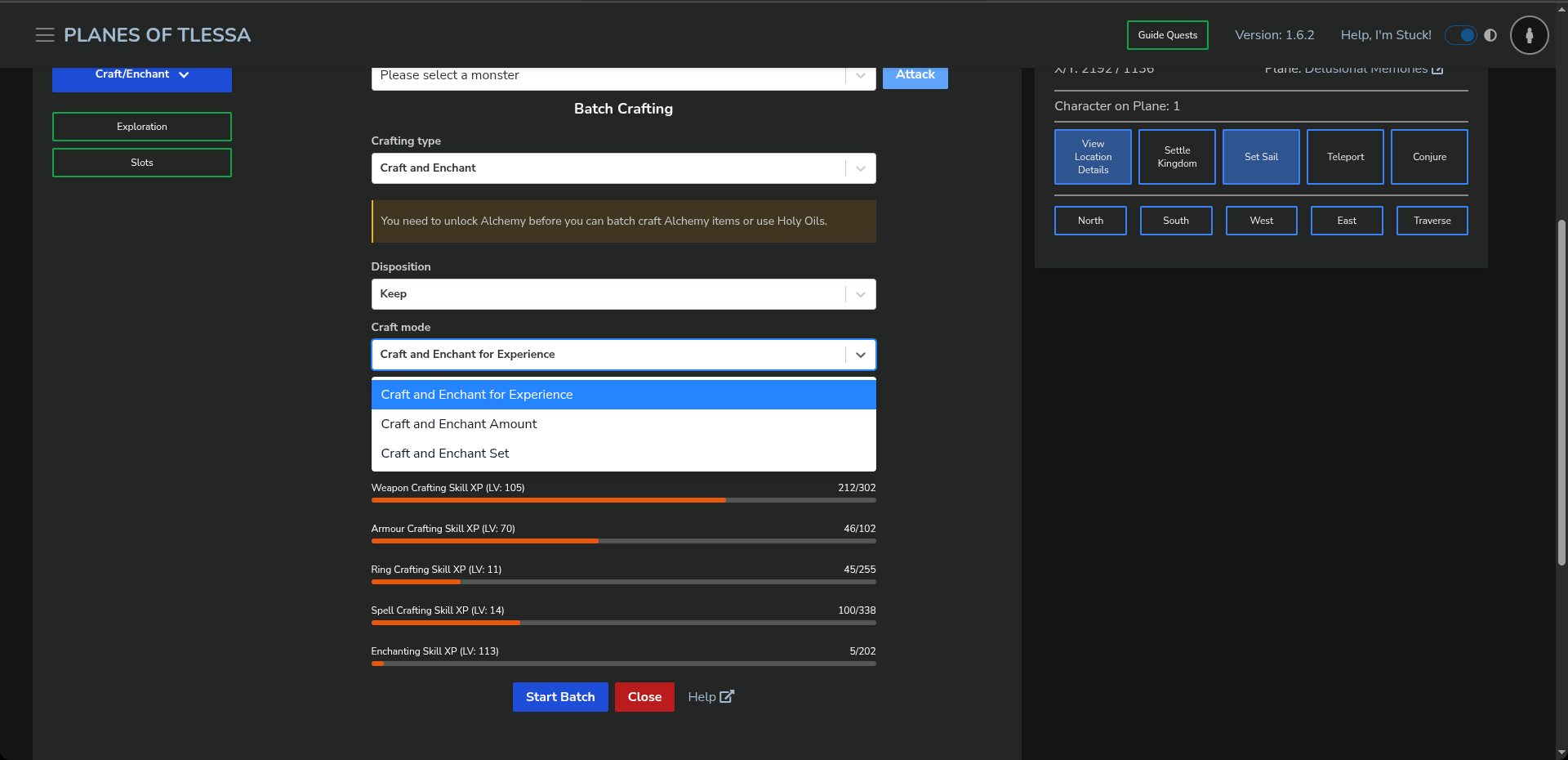Click the Craft mode chevron arrow
This screenshot has height=760, width=1568.
coord(861,355)
